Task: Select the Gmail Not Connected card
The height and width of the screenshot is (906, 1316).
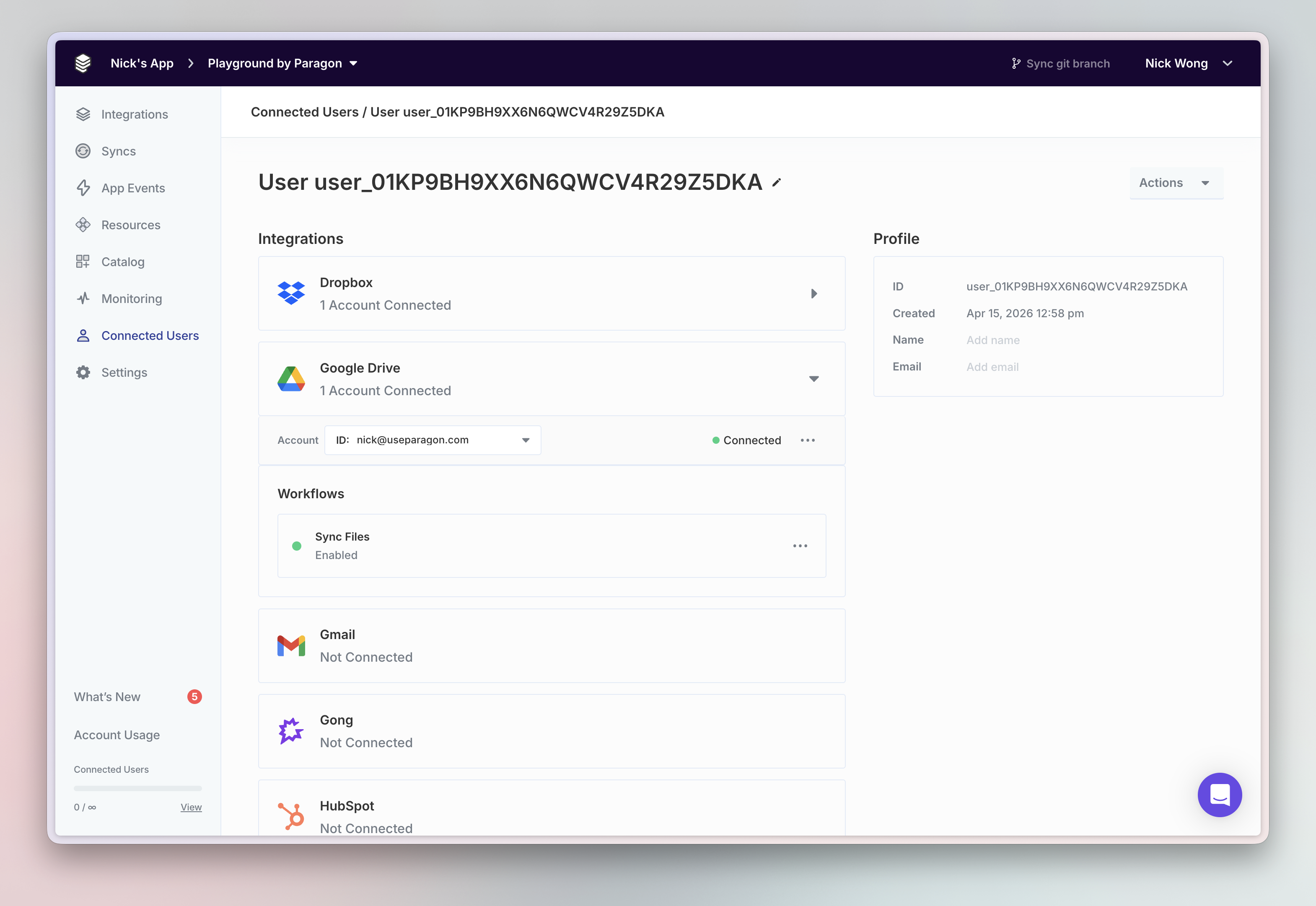Action: click(551, 646)
